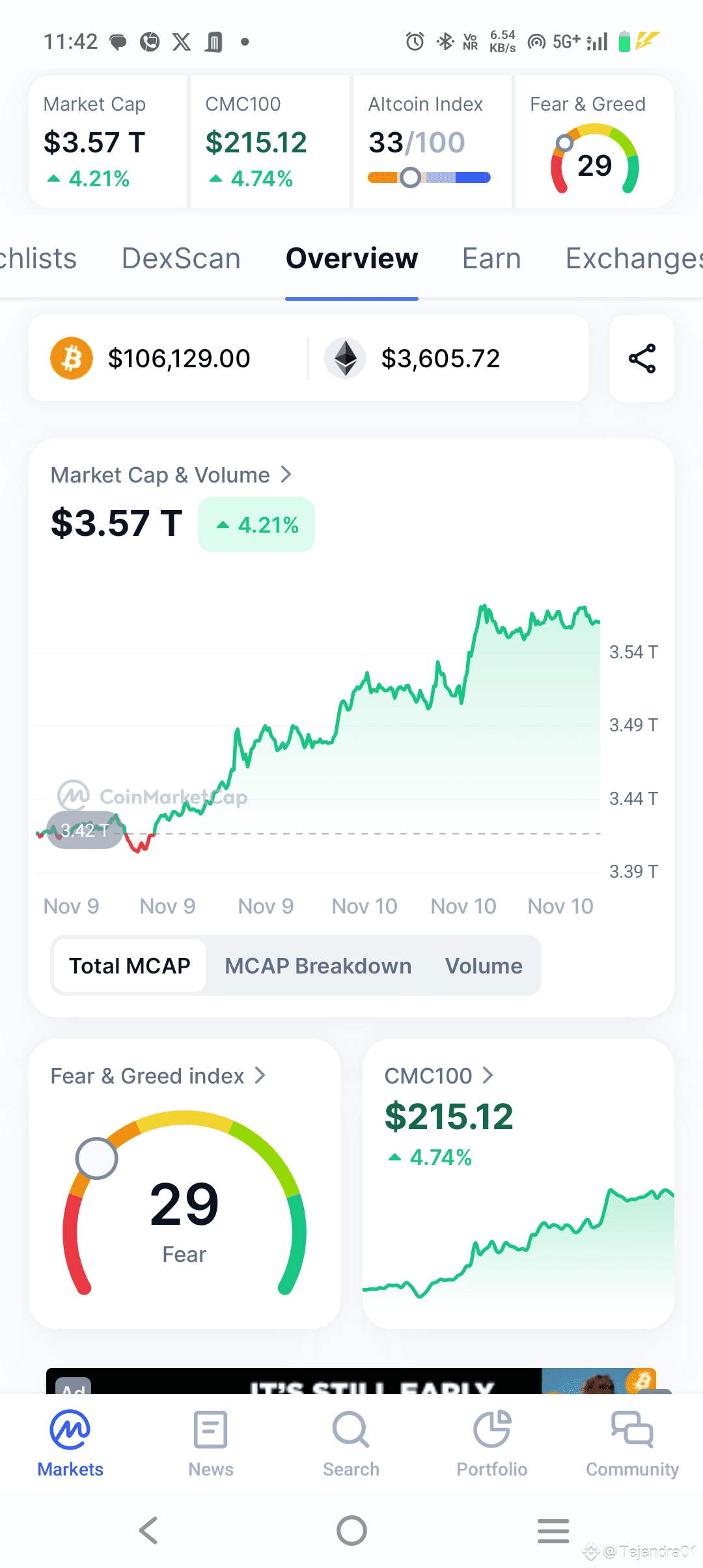This screenshot has width=703, height=1568.
Task: Expand the CMC100 card chevron
Action: tap(488, 1075)
